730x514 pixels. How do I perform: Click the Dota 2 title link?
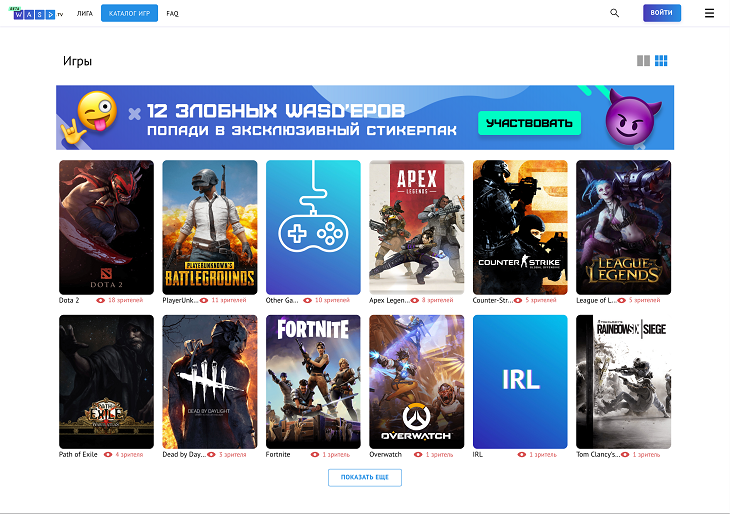tap(69, 300)
